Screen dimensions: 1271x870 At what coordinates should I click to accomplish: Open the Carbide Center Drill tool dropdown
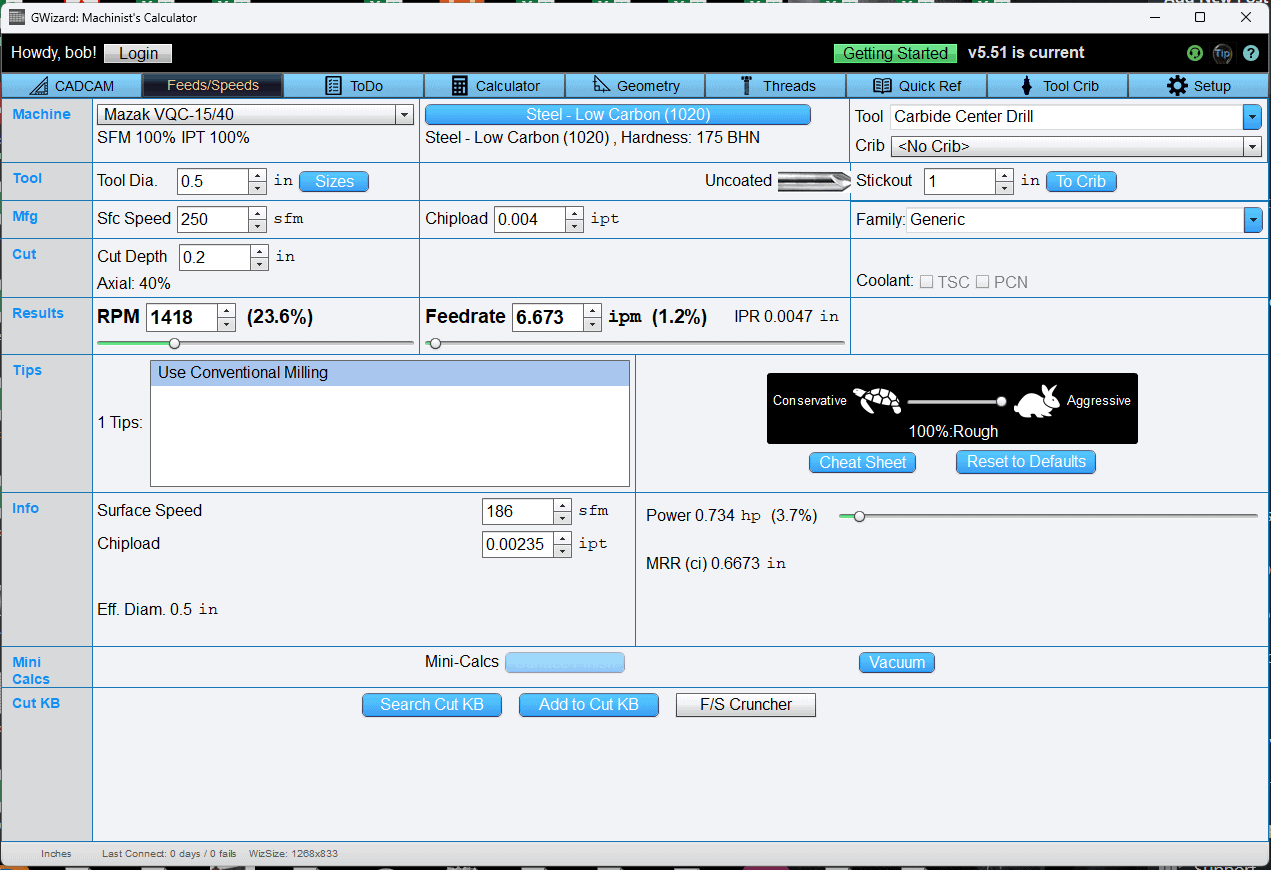(x=1253, y=116)
